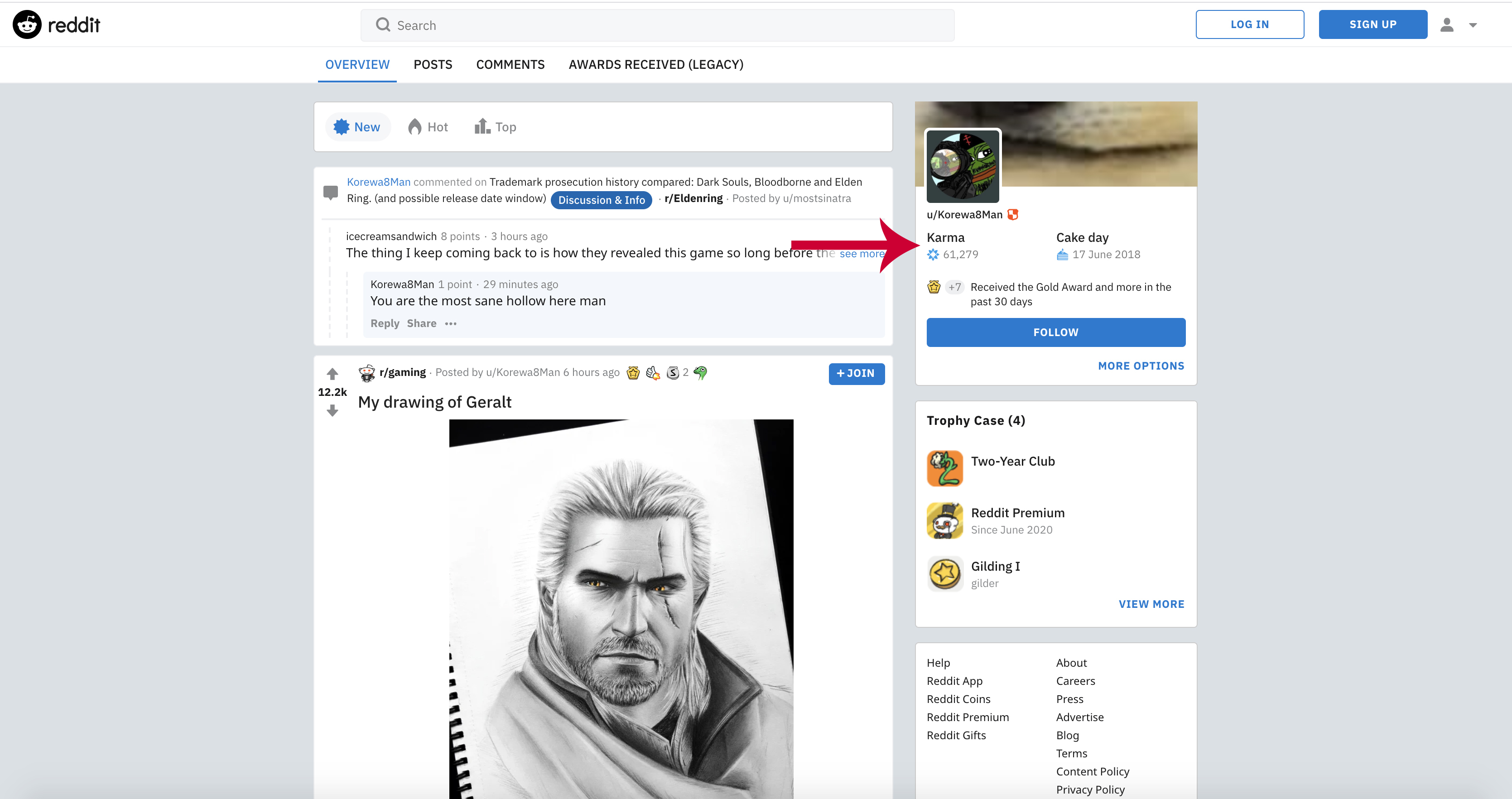Sort posts by Hot

[428, 127]
